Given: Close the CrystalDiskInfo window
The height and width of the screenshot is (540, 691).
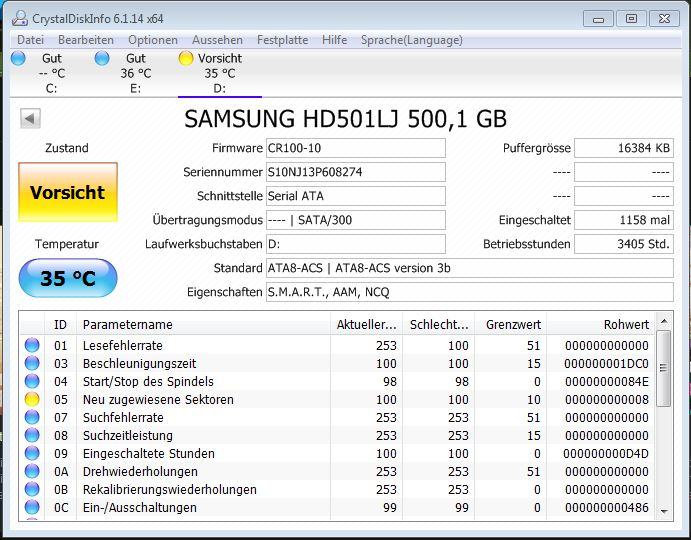Looking at the screenshot, I should click(x=664, y=19).
